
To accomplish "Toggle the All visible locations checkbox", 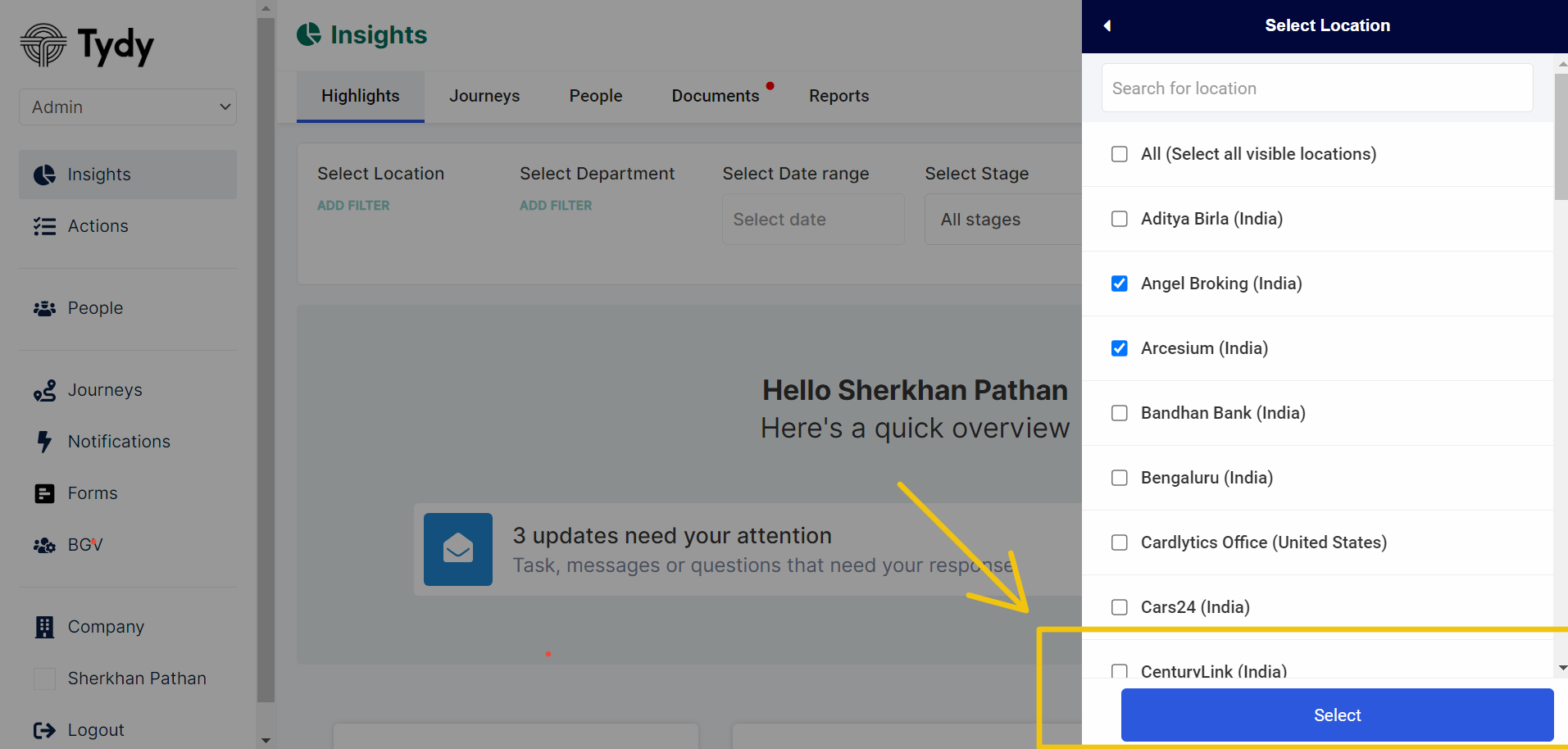I will pyautogui.click(x=1119, y=154).
